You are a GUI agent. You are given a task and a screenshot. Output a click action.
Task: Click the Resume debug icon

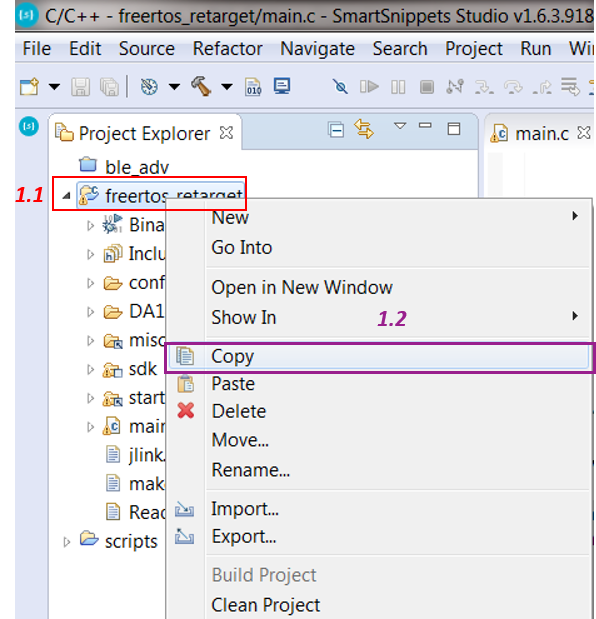(369, 86)
